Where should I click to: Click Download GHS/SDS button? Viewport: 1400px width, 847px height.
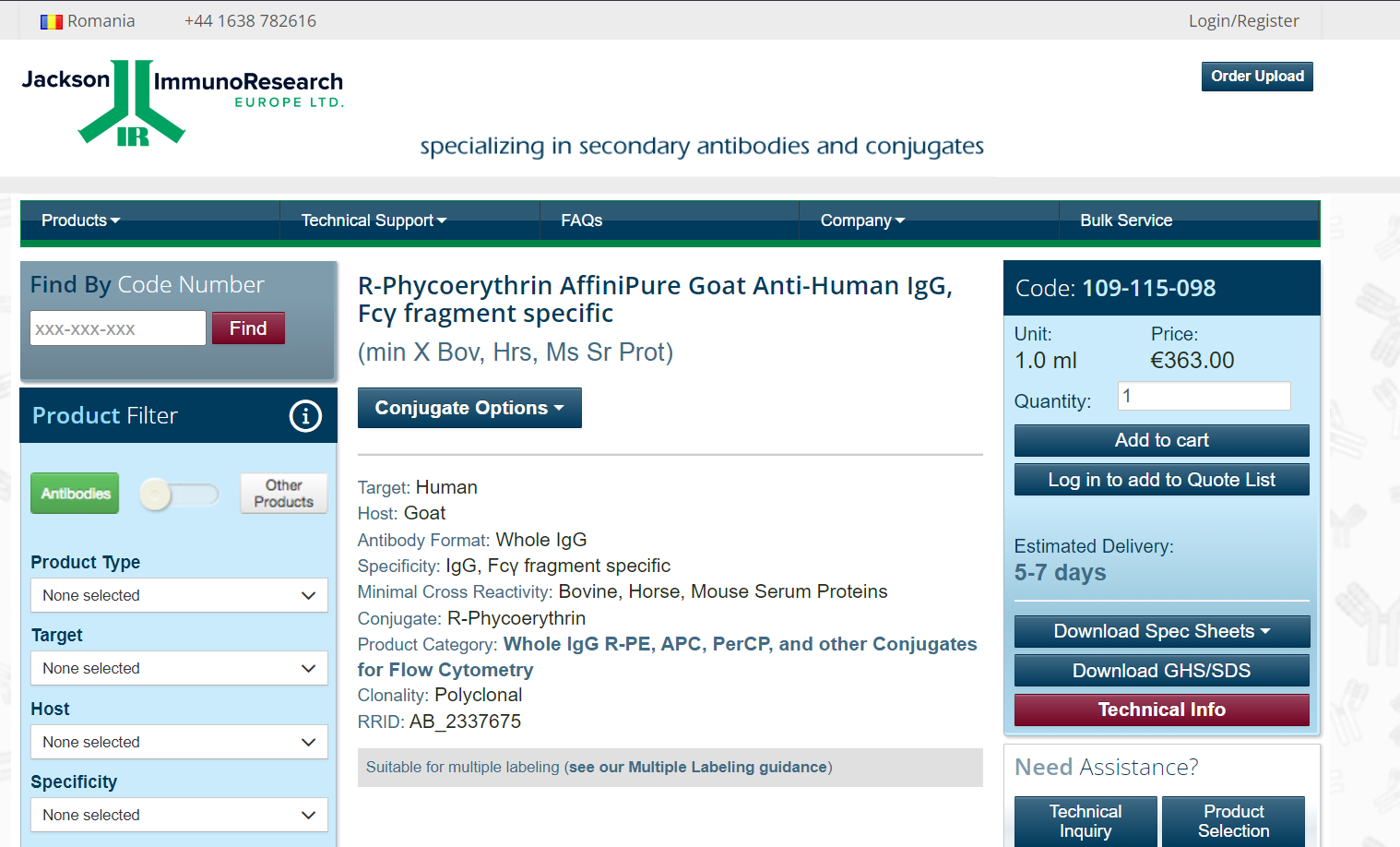coord(1162,671)
